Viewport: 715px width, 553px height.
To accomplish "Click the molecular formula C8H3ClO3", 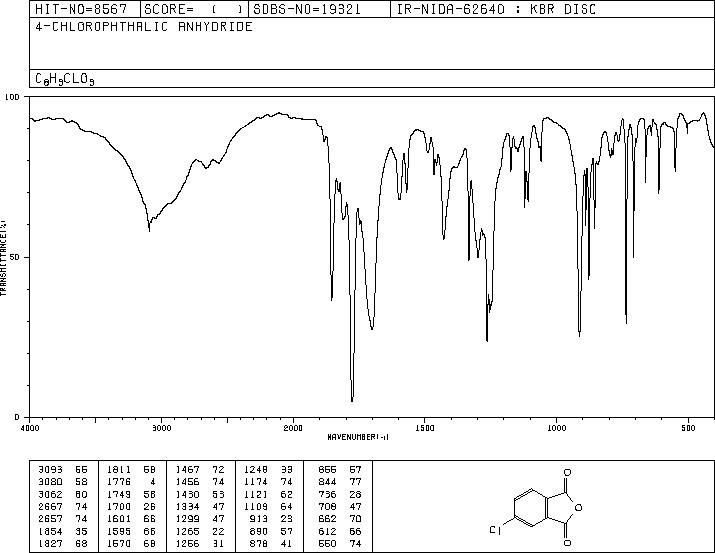I will coord(65,79).
